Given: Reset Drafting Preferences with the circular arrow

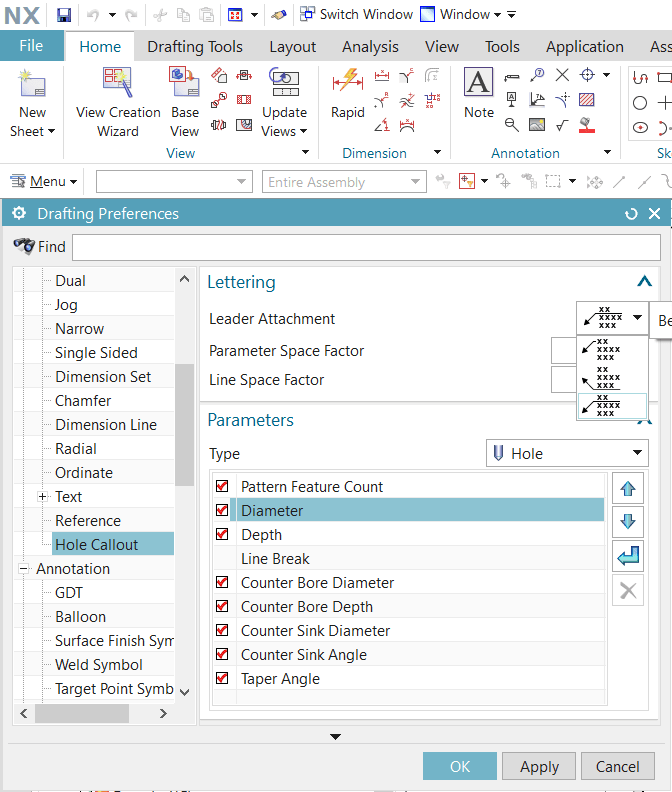Looking at the screenshot, I should coord(631,214).
